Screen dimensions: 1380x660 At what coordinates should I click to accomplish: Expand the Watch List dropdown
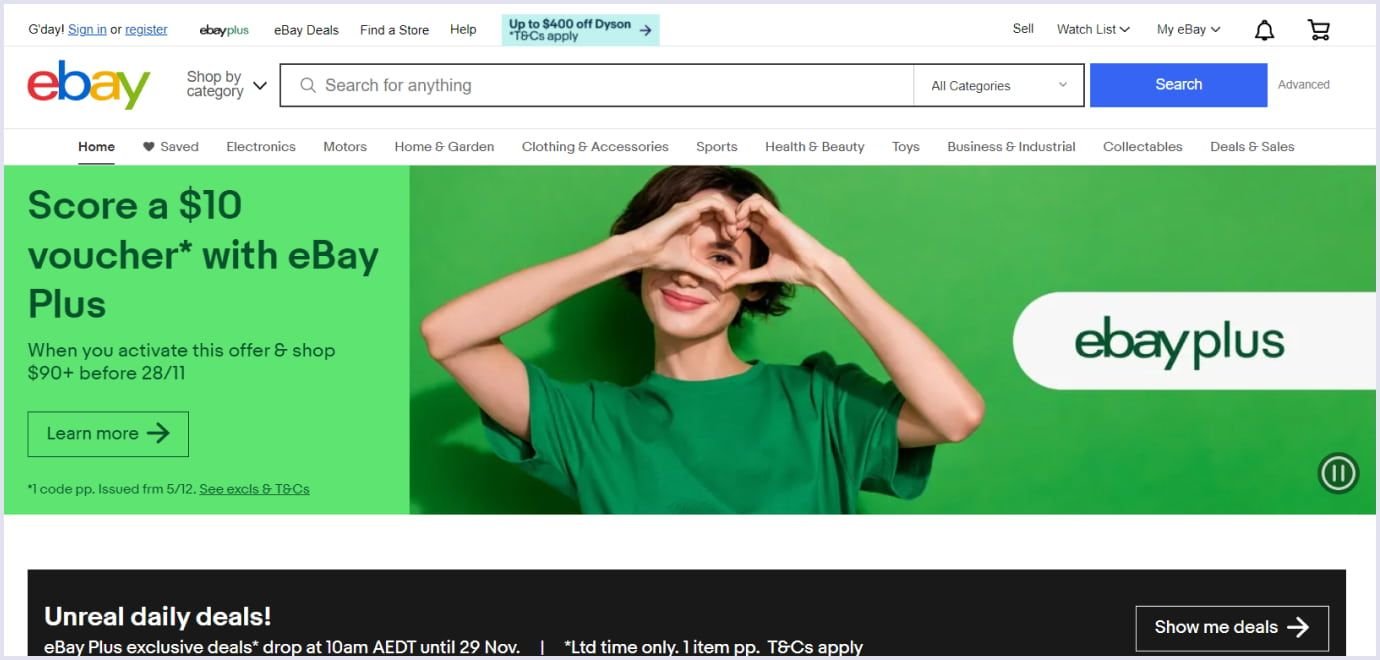[x=1093, y=29]
